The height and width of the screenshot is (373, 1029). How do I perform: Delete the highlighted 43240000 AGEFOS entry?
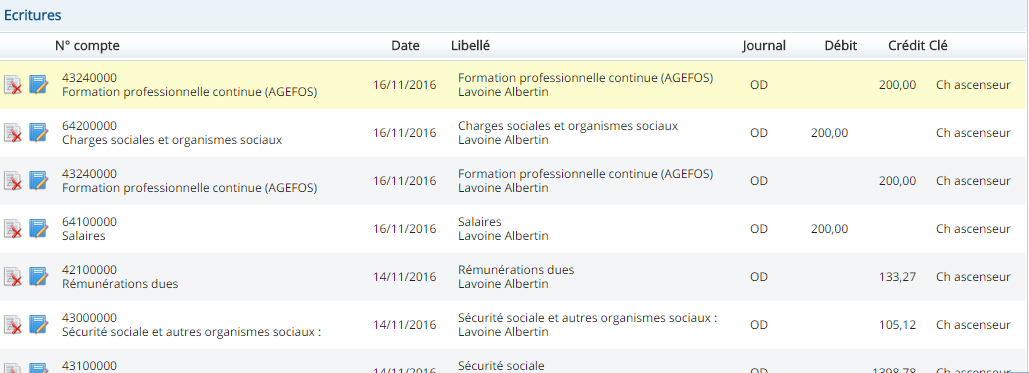click(x=13, y=85)
